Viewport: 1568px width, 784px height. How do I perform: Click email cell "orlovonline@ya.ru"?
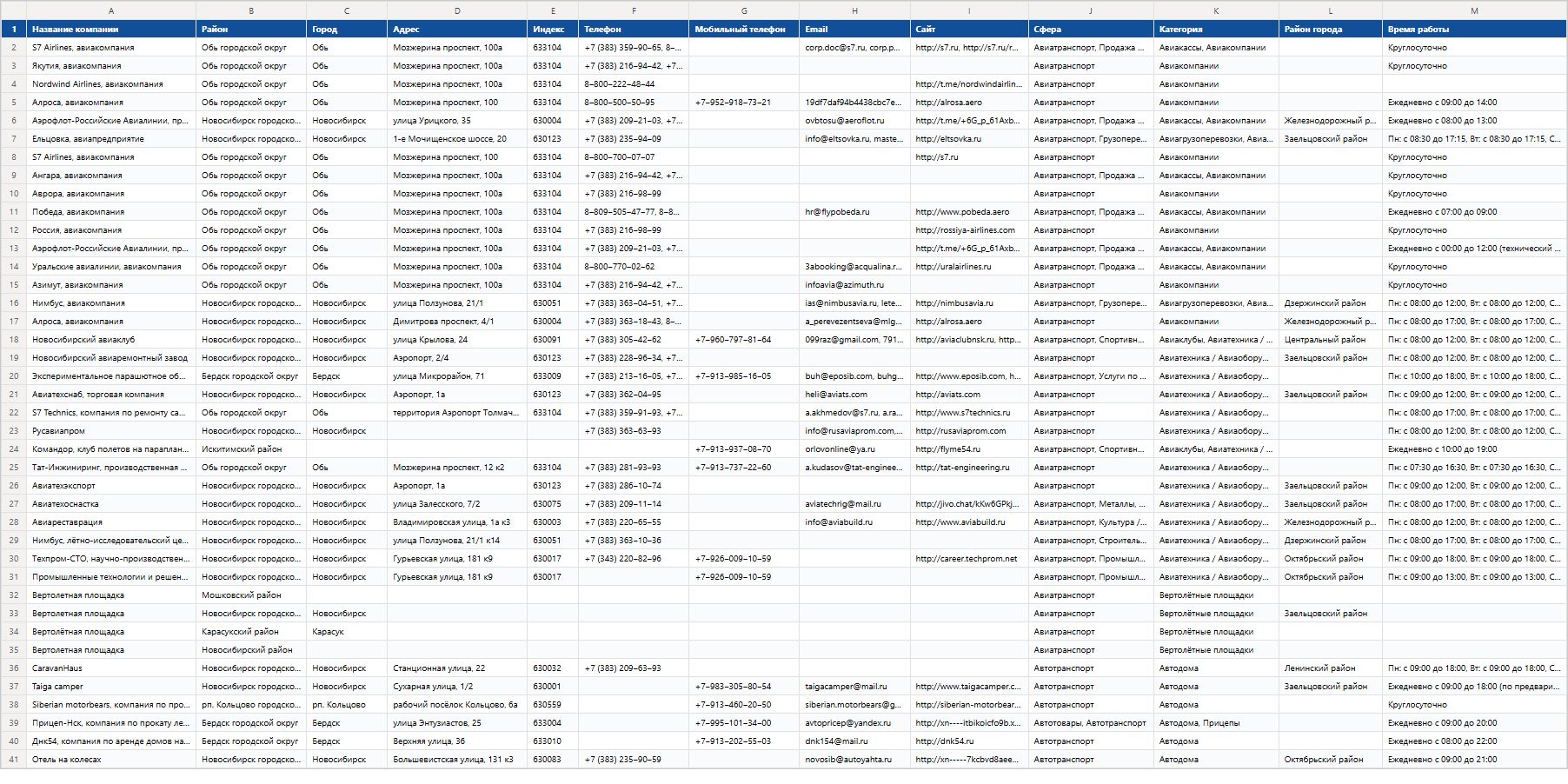[x=854, y=449]
